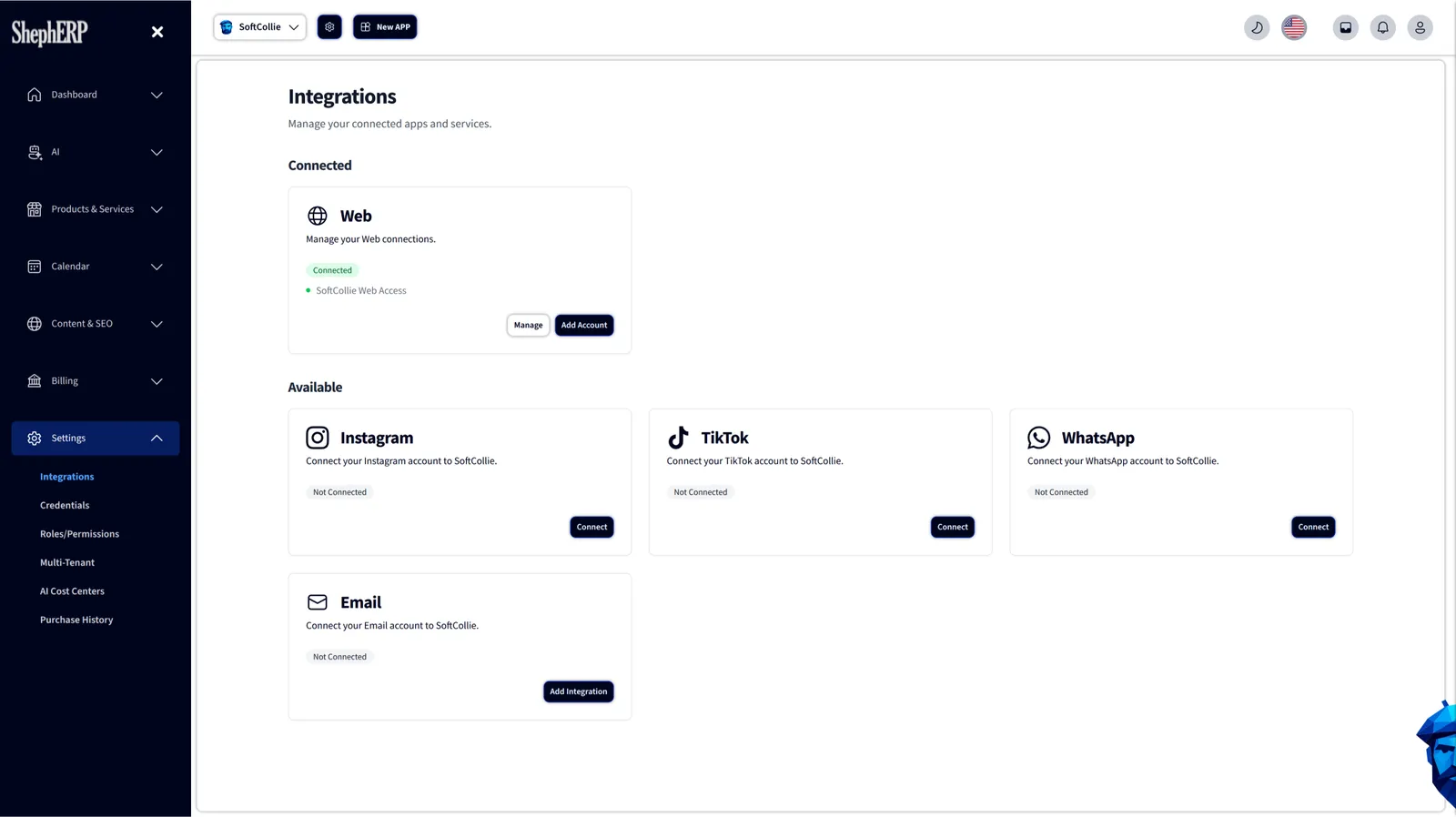This screenshot has height=817, width=1456.
Task: Click the WhatsApp logo icon
Action: click(1038, 438)
